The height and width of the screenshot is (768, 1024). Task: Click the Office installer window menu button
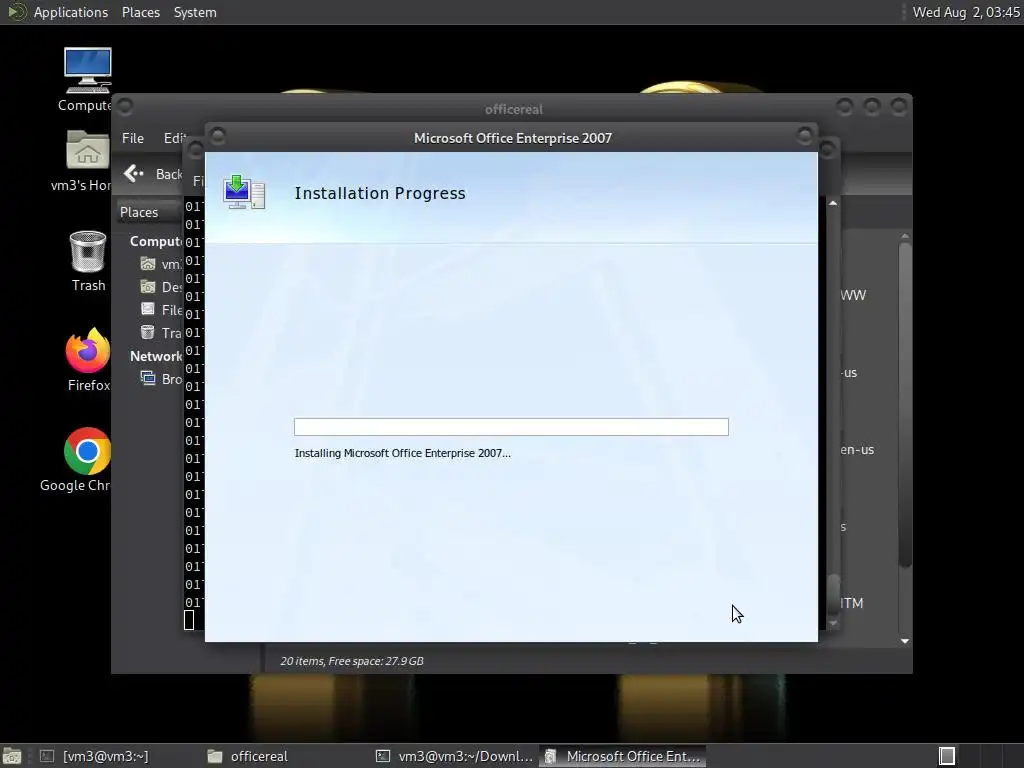(218, 136)
